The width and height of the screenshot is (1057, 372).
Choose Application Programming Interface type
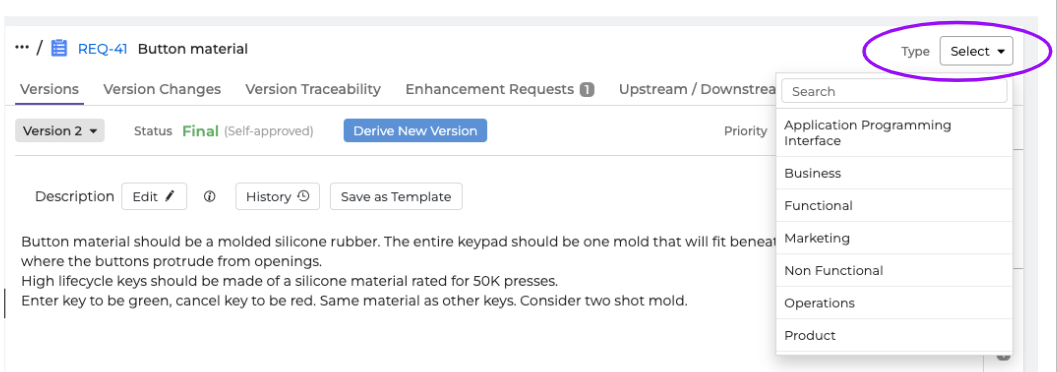894,133
